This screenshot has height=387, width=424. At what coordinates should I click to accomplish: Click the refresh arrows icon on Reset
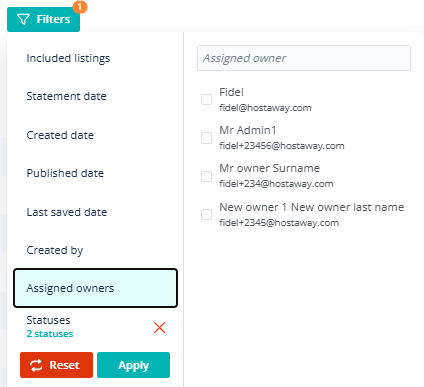tap(36, 365)
